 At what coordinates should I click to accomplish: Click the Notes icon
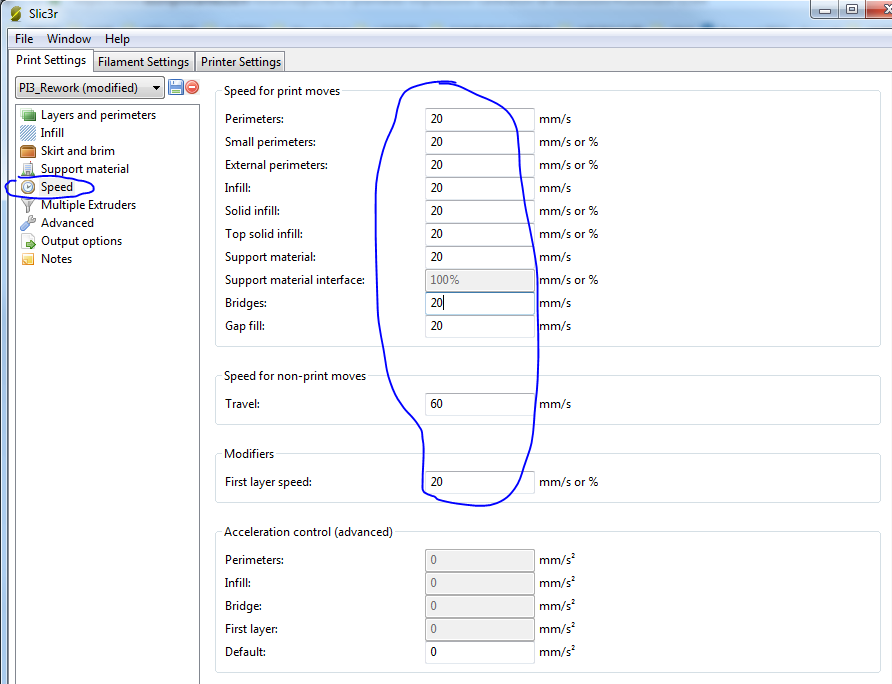tap(28, 259)
